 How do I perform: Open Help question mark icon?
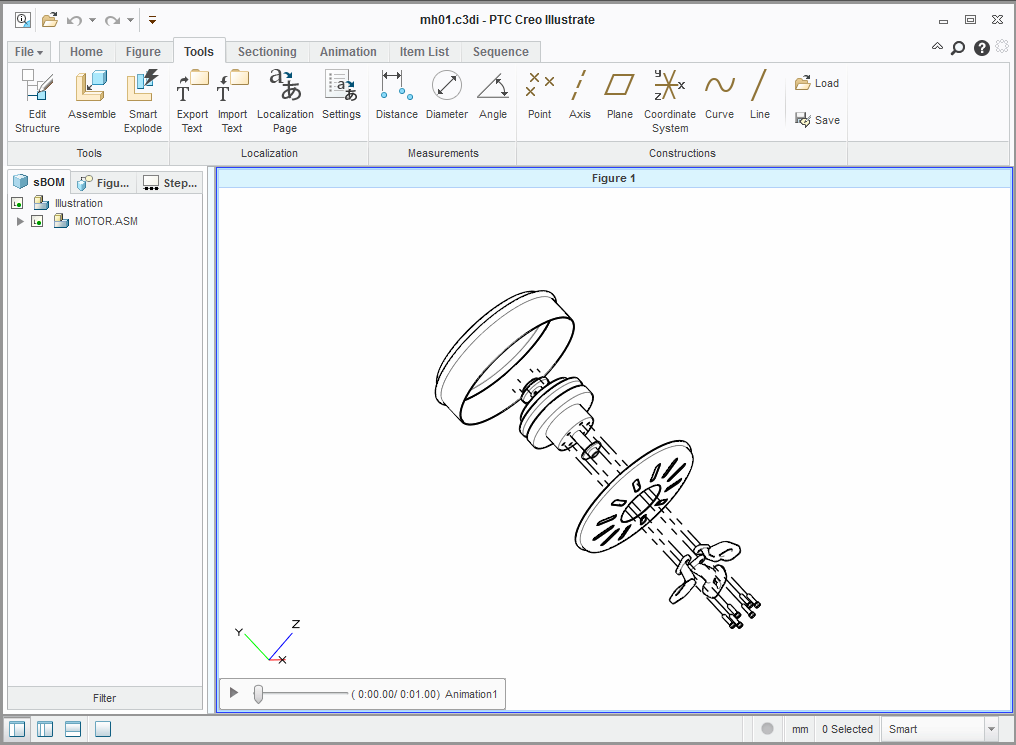coord(982,48)
